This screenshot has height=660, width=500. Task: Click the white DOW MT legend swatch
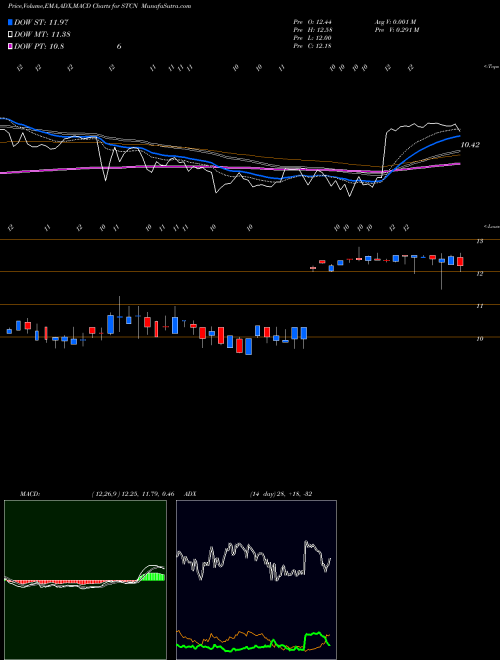pos(10,35)
